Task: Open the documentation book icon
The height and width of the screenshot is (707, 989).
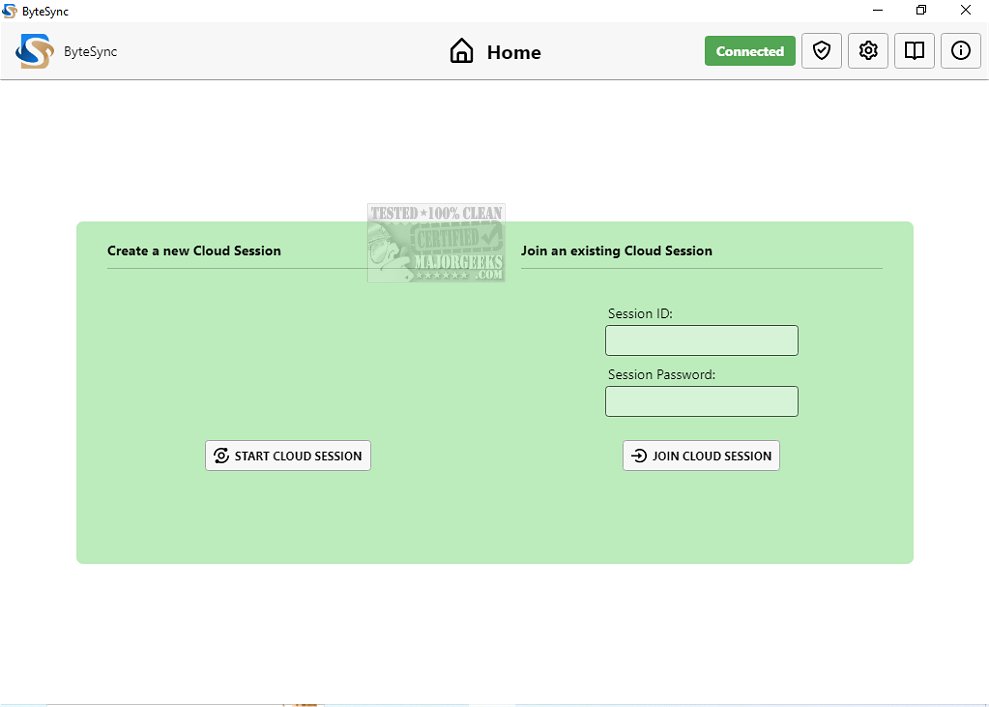Action: (x=914, y=51)
